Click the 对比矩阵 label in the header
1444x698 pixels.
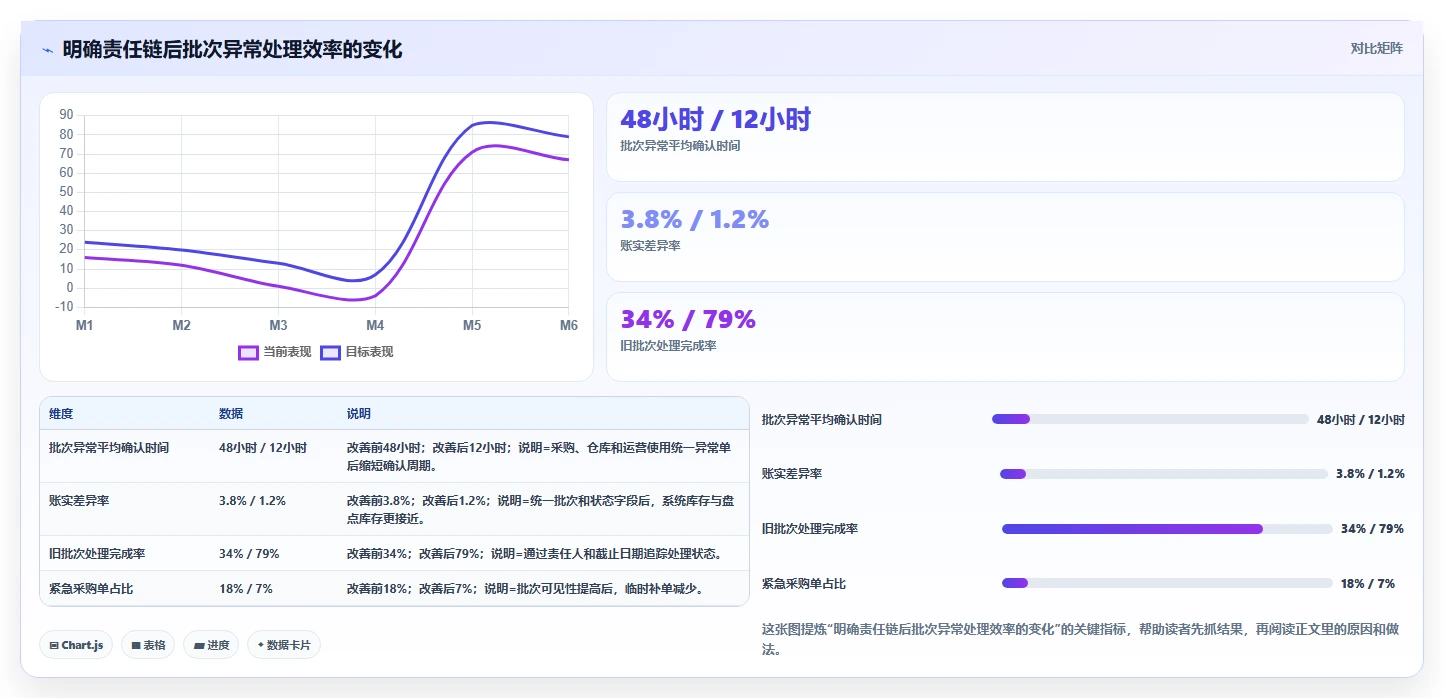tap(1376, 48)
